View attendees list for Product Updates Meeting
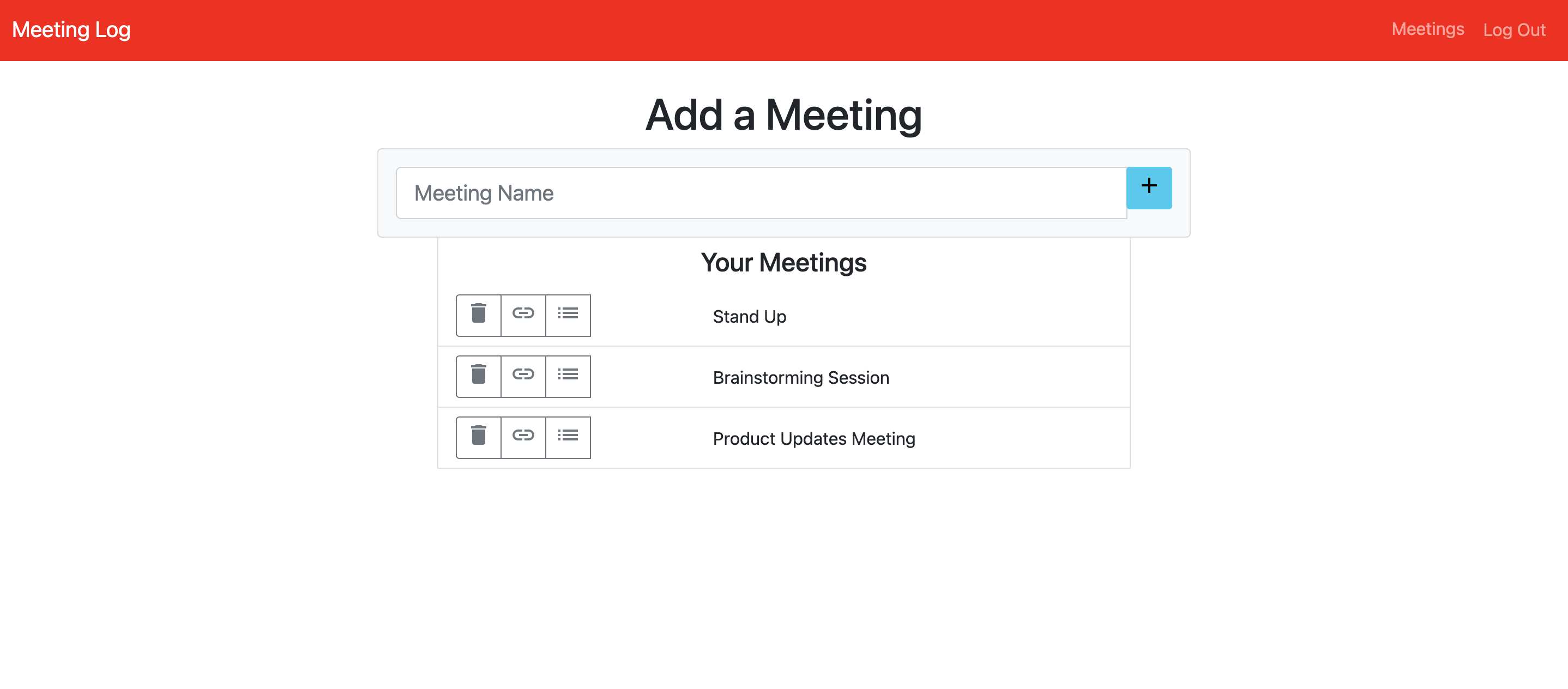Image resolution: width=1568 pixels, height=689 pixels. point(568,437)
